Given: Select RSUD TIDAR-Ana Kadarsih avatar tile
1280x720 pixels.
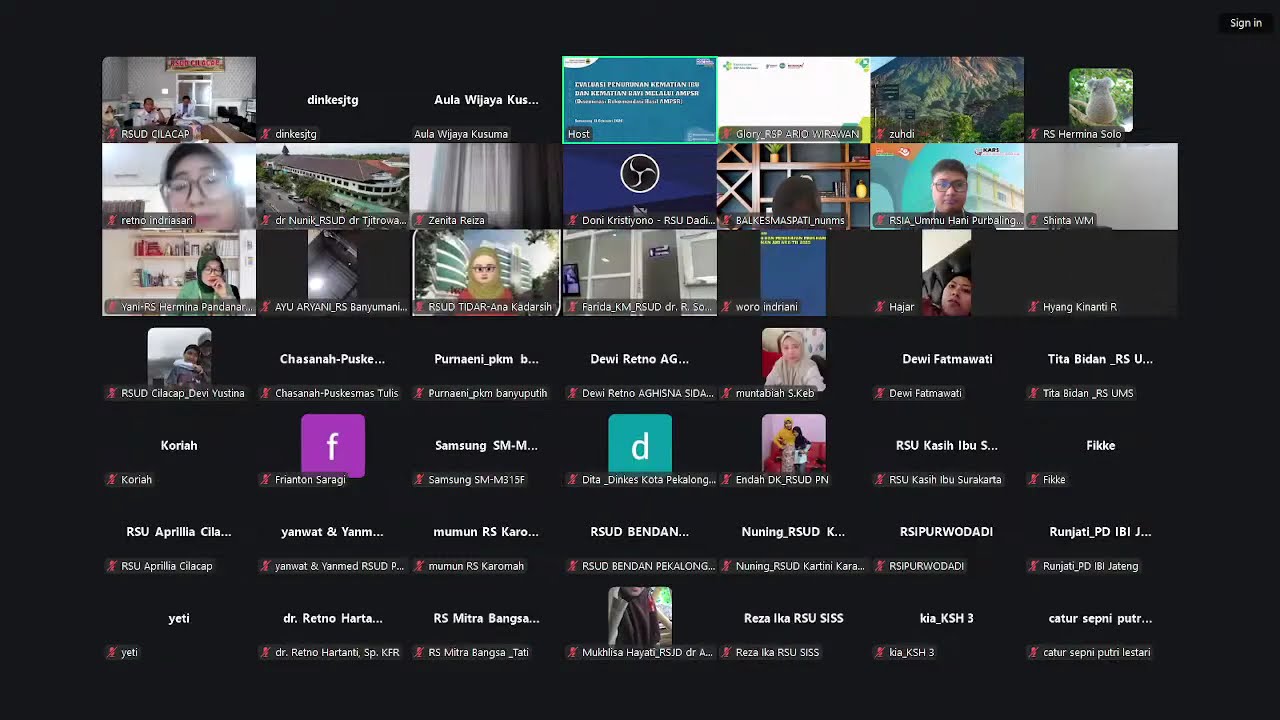Looking at the screenshot, I should pyautogui.click(x=486, y=272).
